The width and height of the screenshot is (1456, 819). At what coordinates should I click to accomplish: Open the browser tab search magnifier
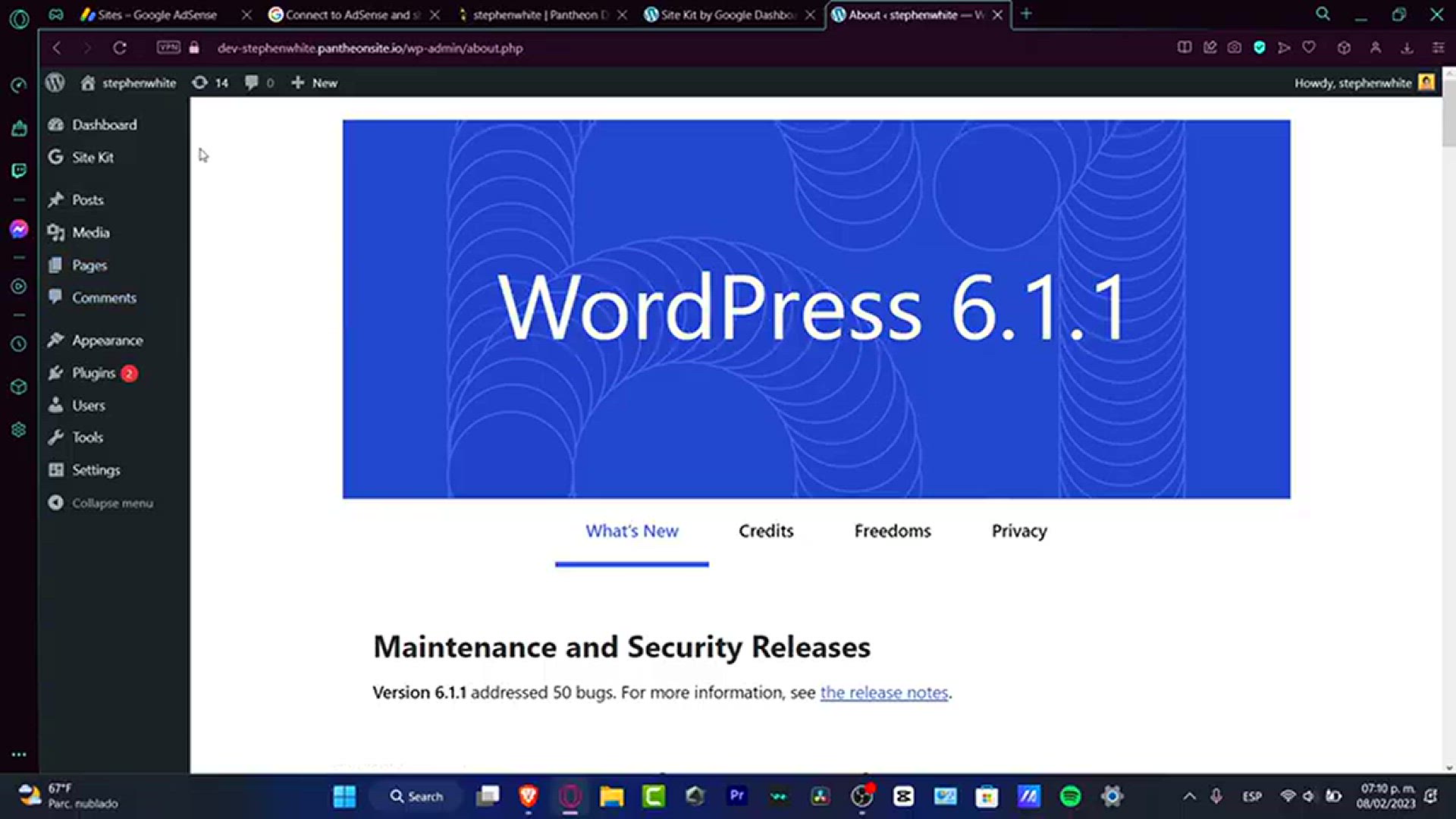[x=1323, y=14]
